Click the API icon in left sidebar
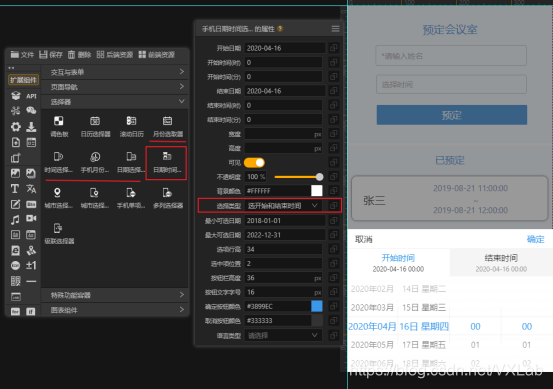This screenshot has width=553, height=389. [x=31, y=96]
